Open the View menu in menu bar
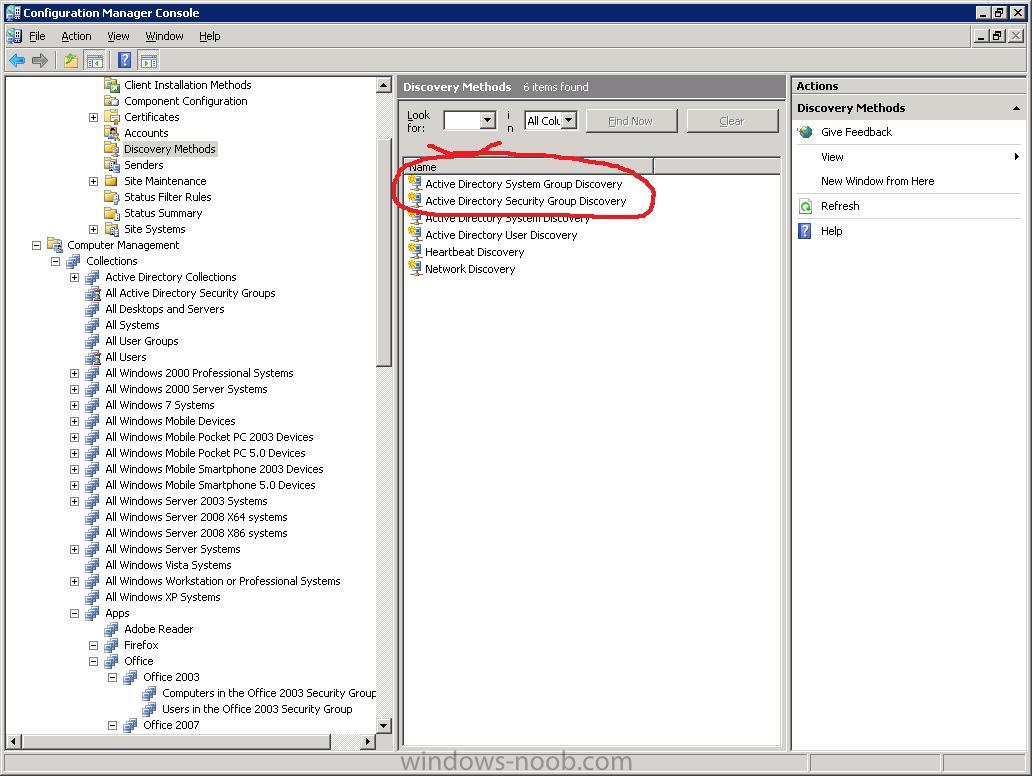The image size is (1032, 776). click(118, 36)
